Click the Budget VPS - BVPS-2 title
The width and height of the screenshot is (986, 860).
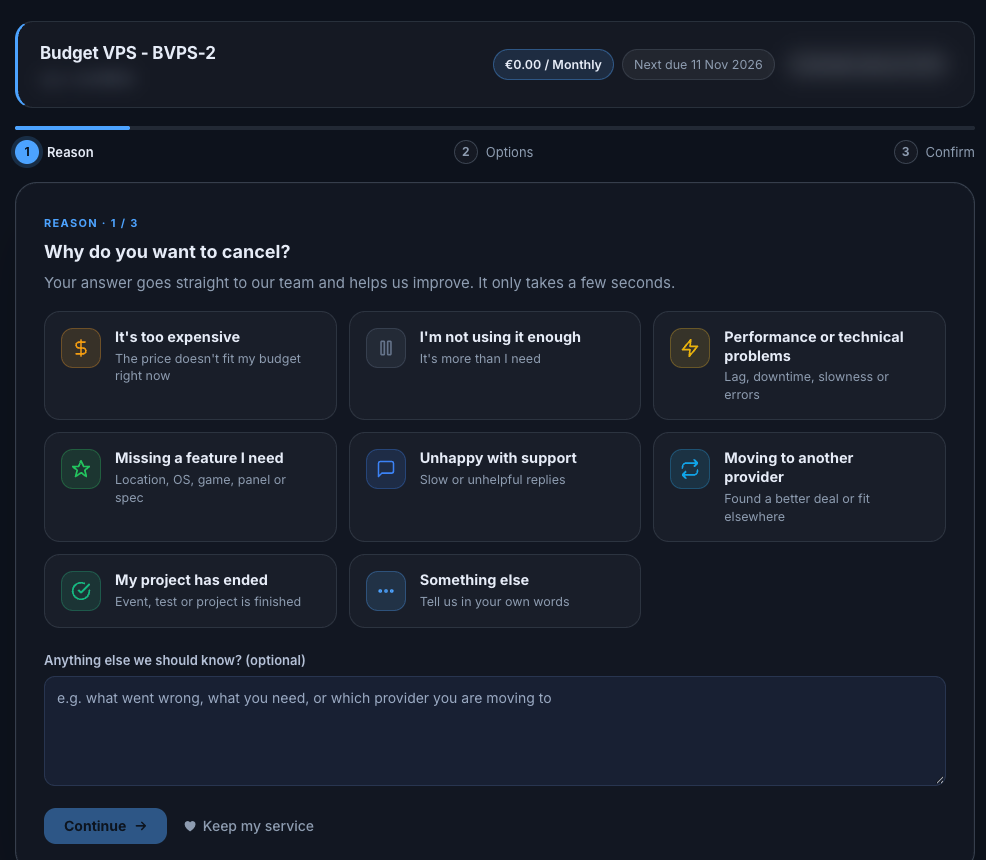128,53
